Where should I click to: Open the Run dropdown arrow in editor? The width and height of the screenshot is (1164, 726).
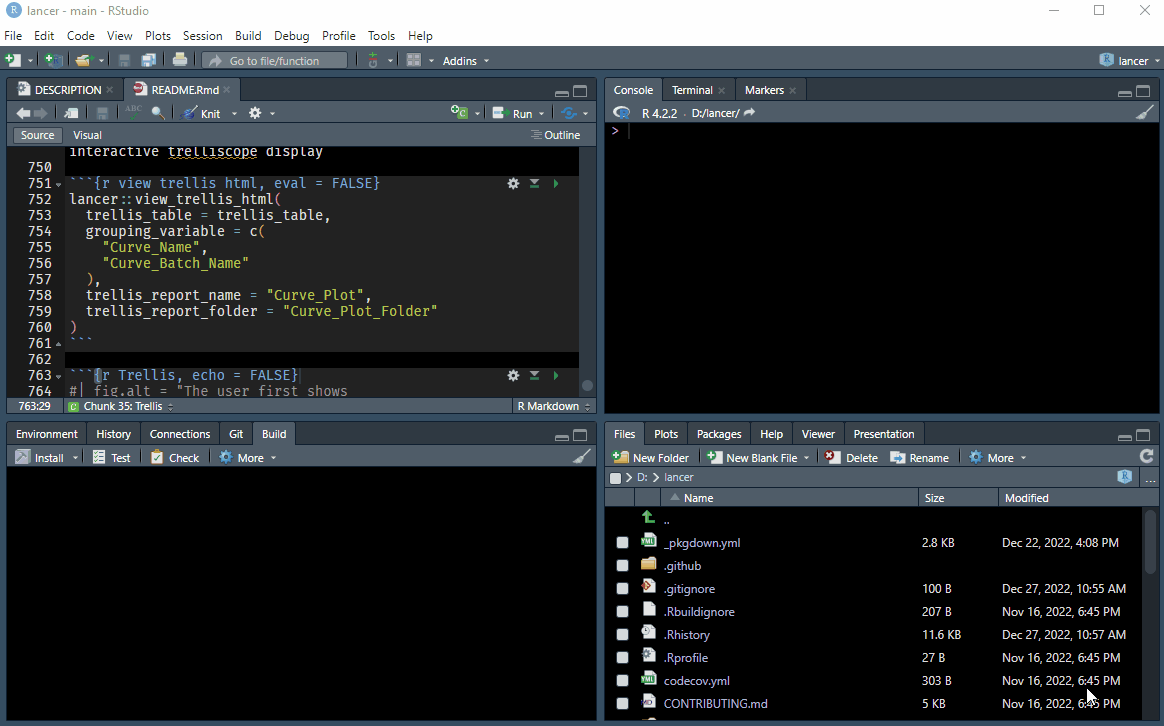(541, 114)
